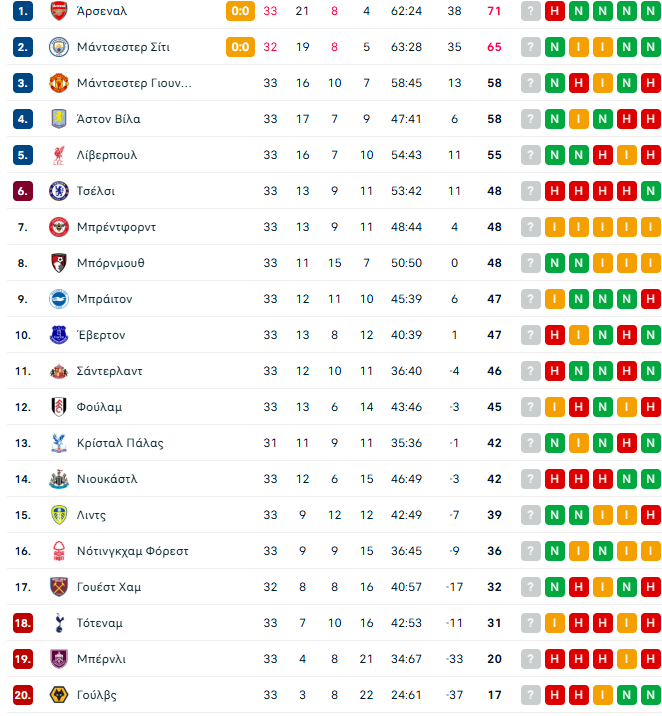
Task: Click the Manchester City club crest
Action: pos(58,47)
